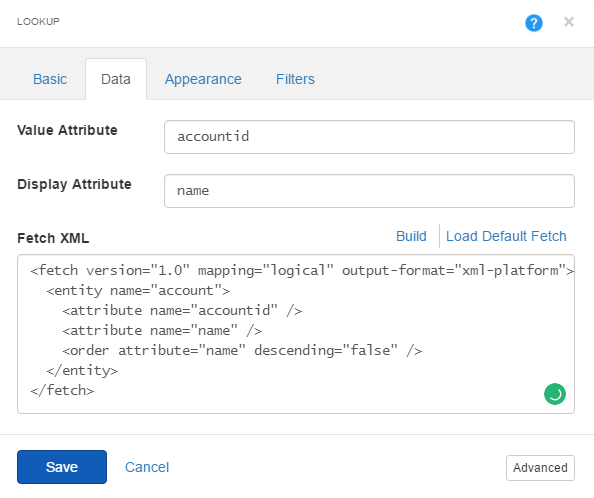The height and width of the screenshot is (498, 594).
Task: Click the Fetch XML label
Action: coord(53,238)
